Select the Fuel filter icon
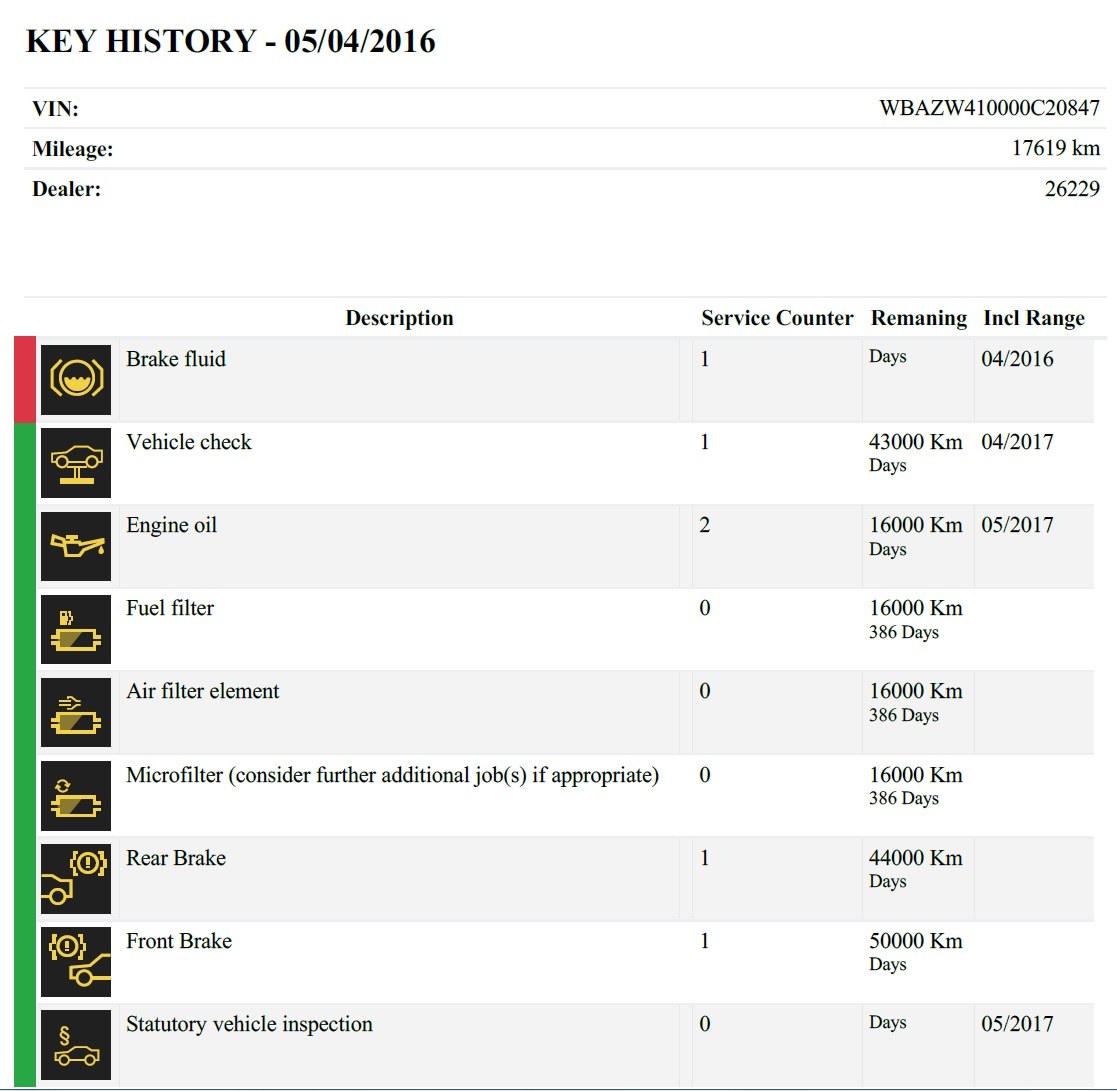 pos(76,629)
